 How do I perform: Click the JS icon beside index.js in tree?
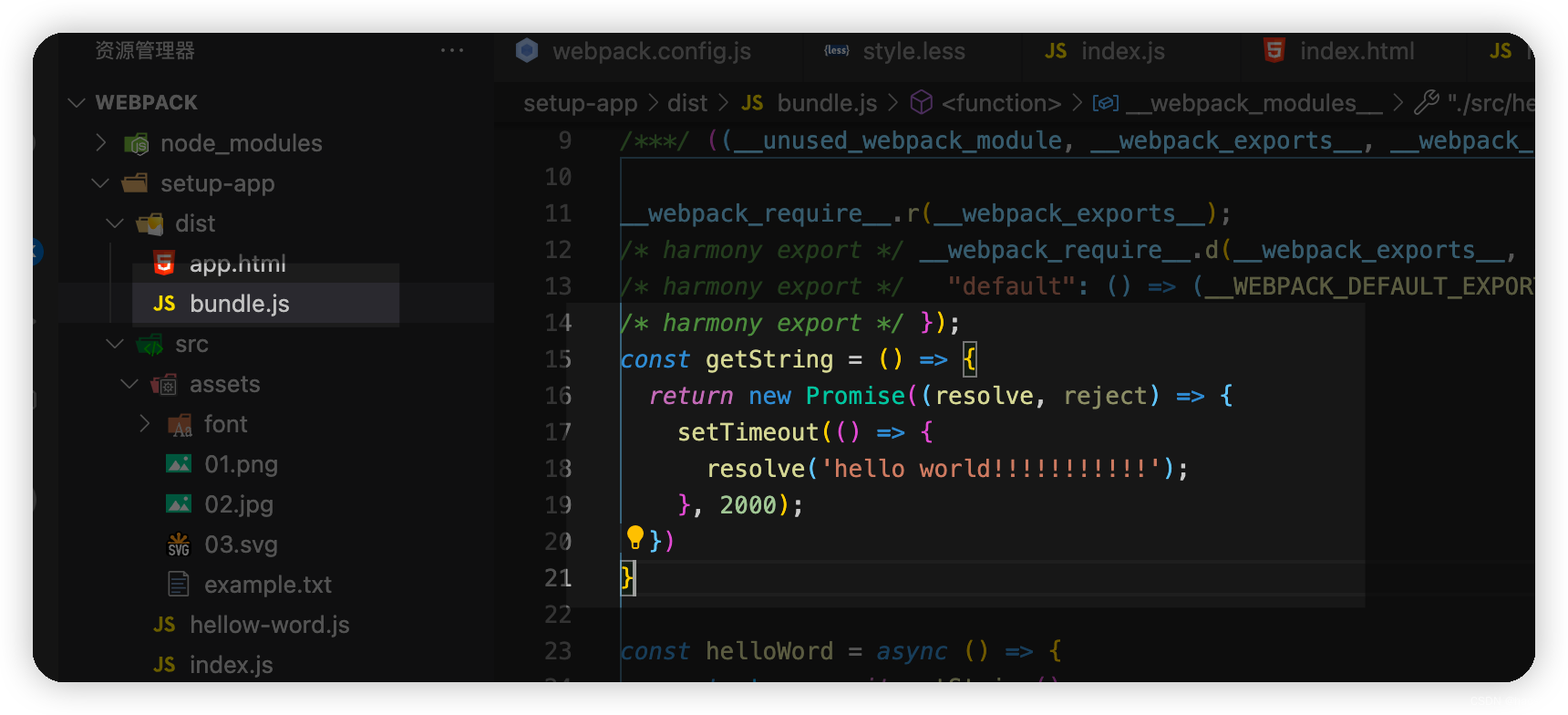164,665
